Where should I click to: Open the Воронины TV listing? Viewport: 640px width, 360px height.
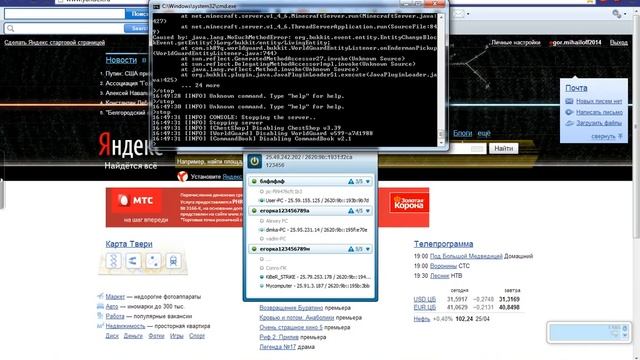tap(443, 266)
